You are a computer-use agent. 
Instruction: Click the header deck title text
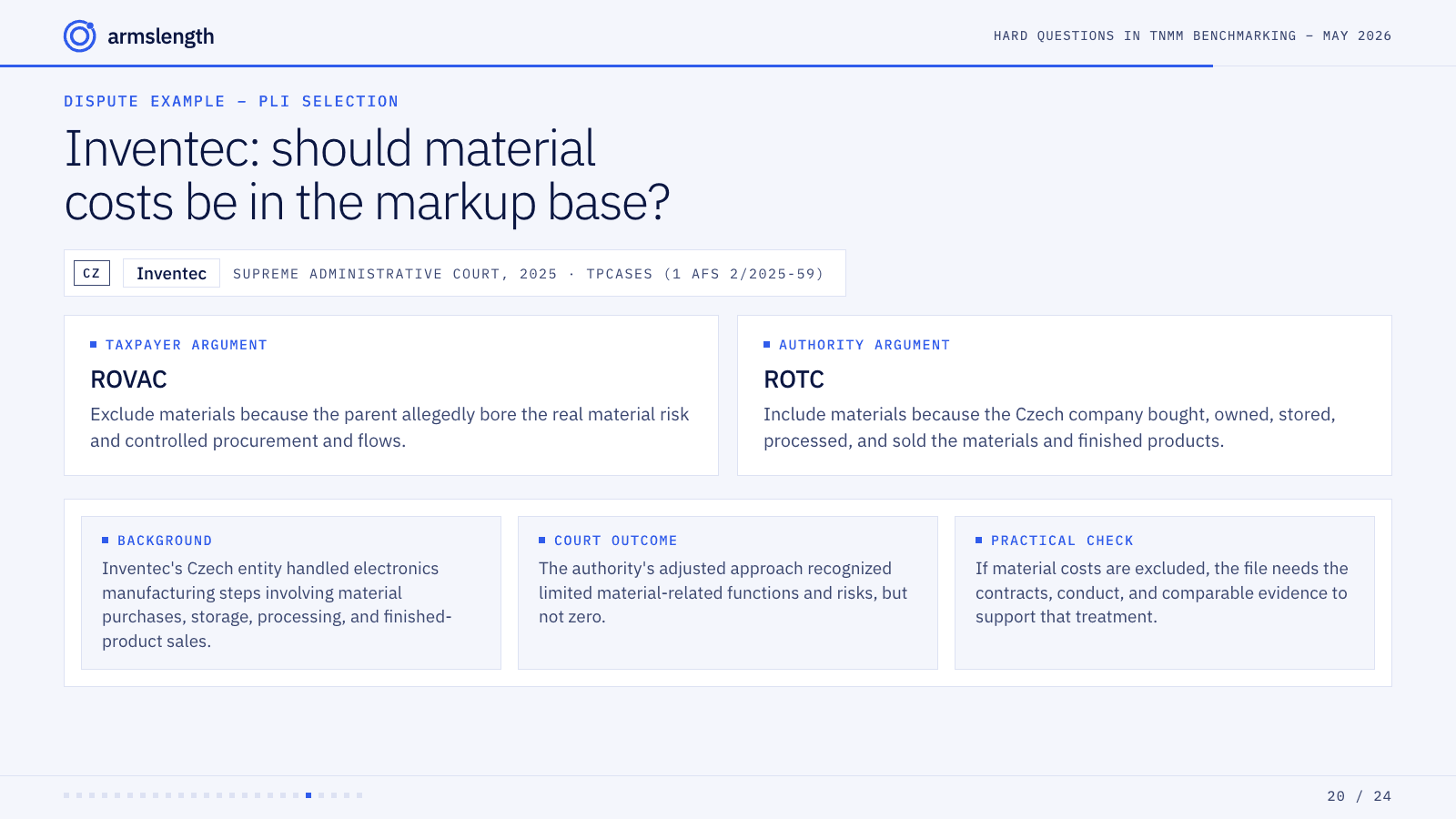[1192, 35]
